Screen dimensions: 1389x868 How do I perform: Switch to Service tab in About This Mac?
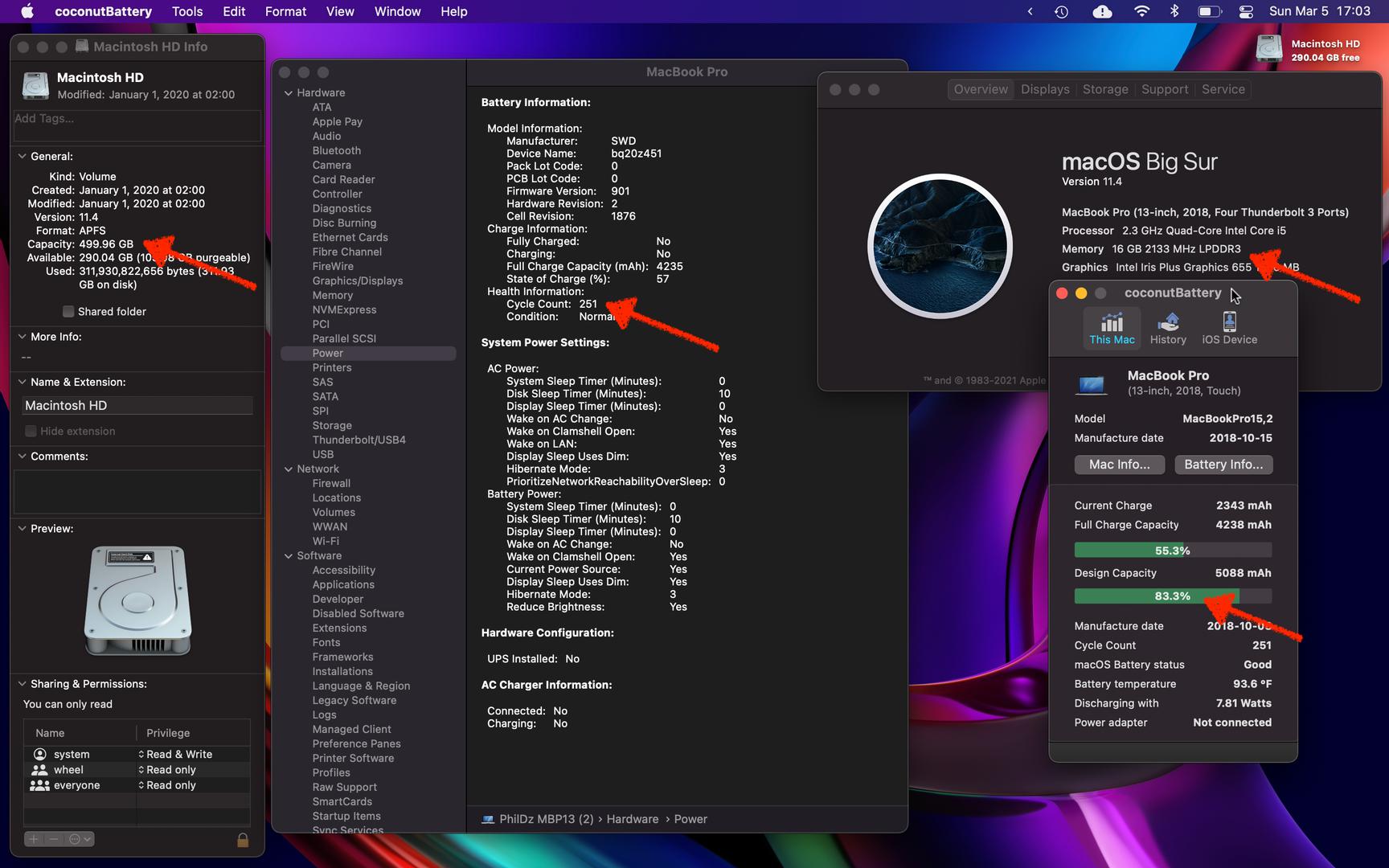(x=1223, y=89)
